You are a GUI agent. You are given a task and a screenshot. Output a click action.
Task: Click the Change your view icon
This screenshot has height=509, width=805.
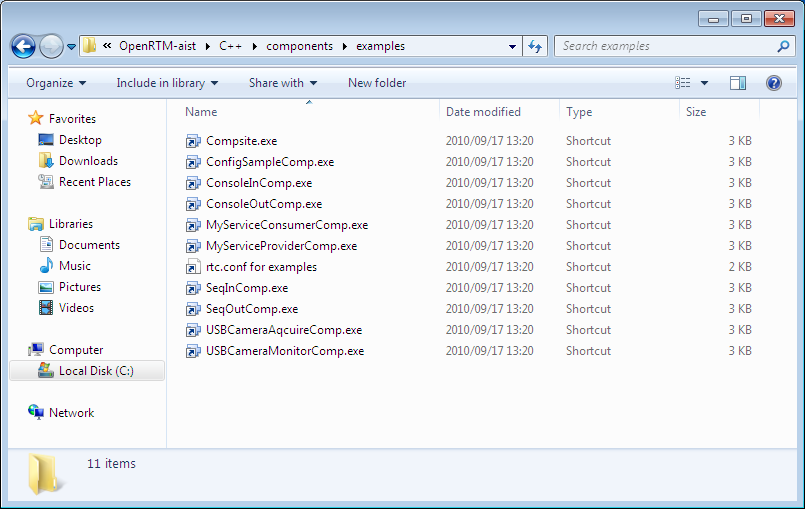pyautogui.click(x=682, y=83)
